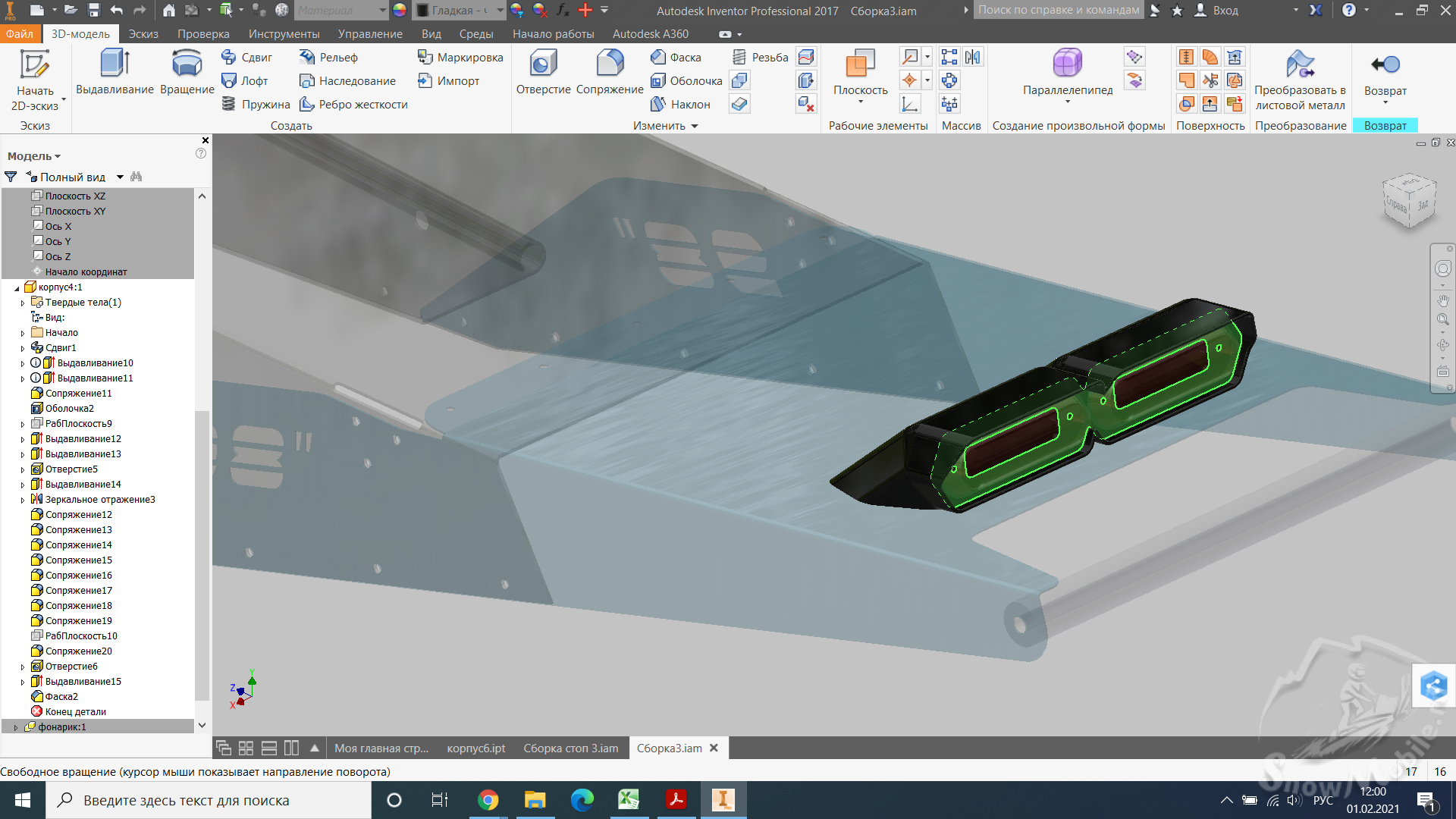Screen dimensions: 1456x819
Task: Open Windows Start menu
Action: click(23, 800)
